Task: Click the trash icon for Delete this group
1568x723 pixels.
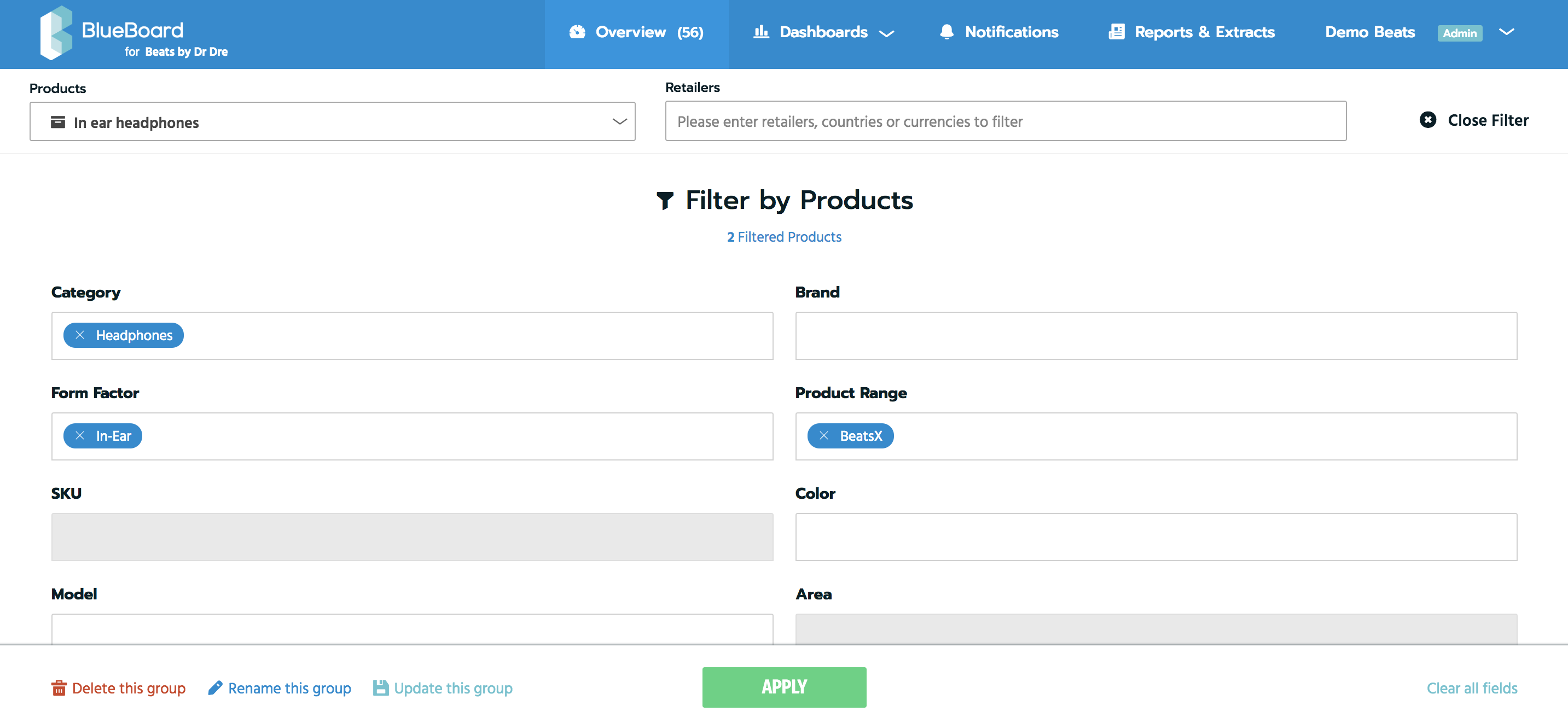Action: pyautogui.click(x=59, y=689)
